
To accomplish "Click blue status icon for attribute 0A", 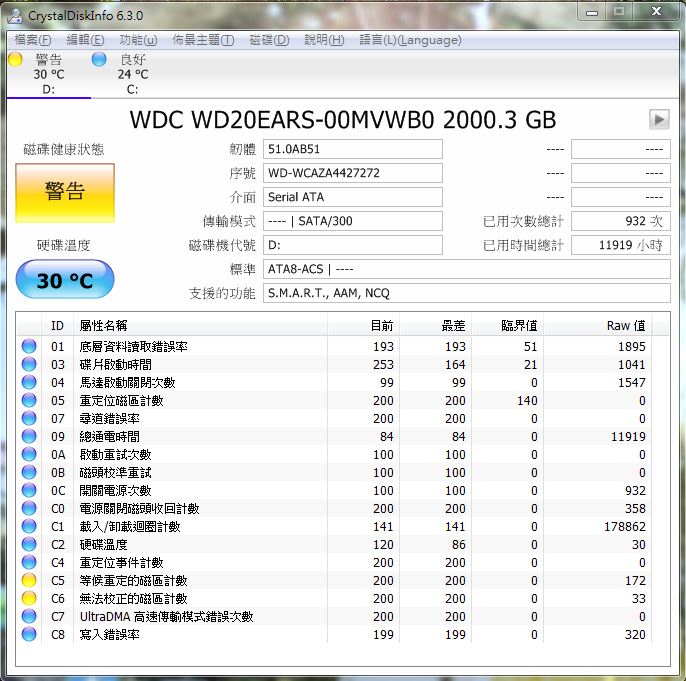I will (x=29, y=454).
